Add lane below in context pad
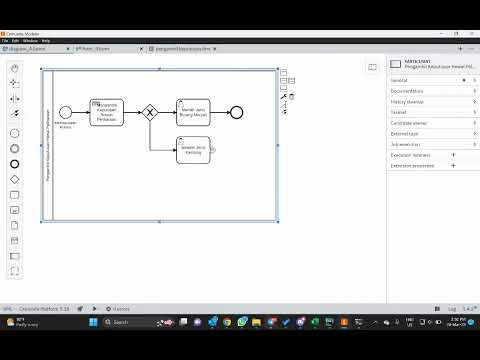 pos(283,88)
